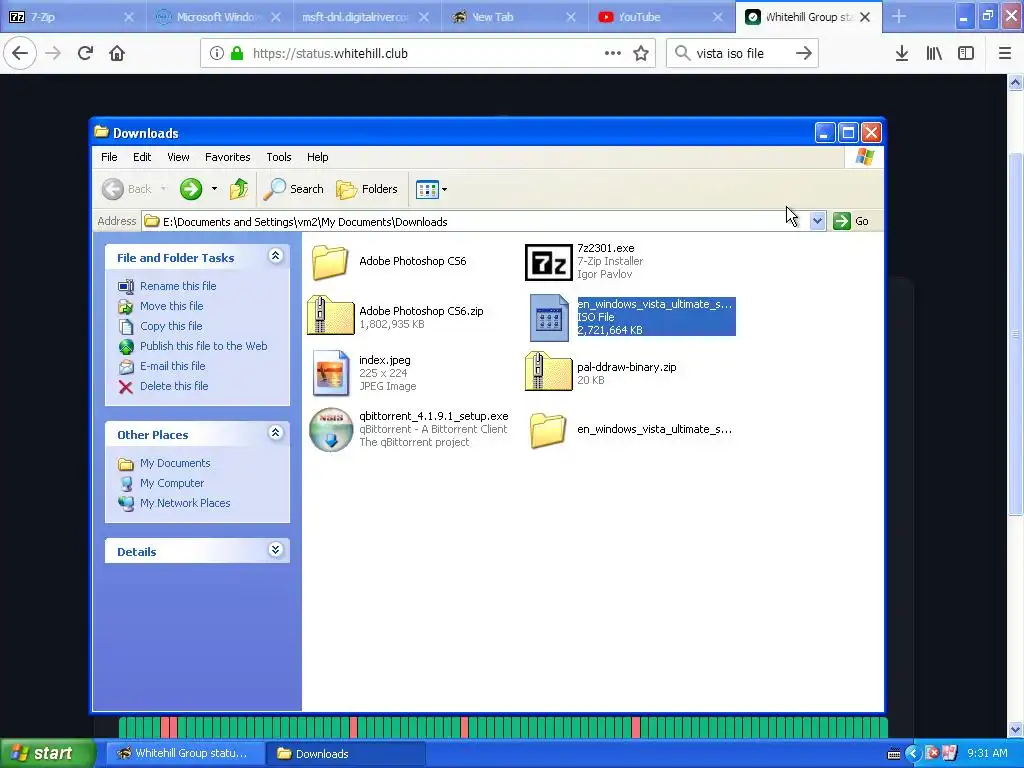Show site information for status.whitehill.club

pos(217,54)
